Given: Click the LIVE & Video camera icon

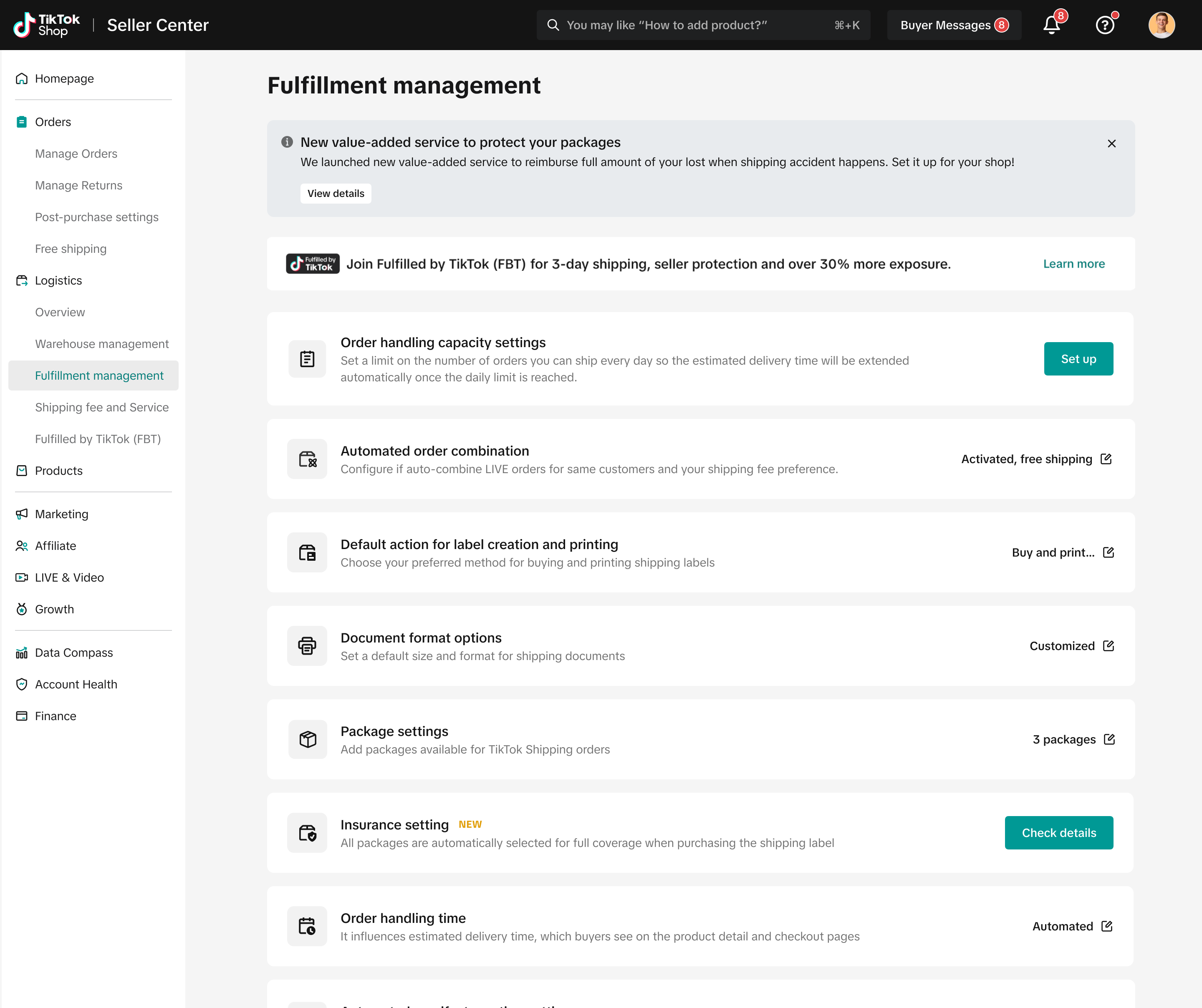Looking at the screenshot, I should coord(22,578).
